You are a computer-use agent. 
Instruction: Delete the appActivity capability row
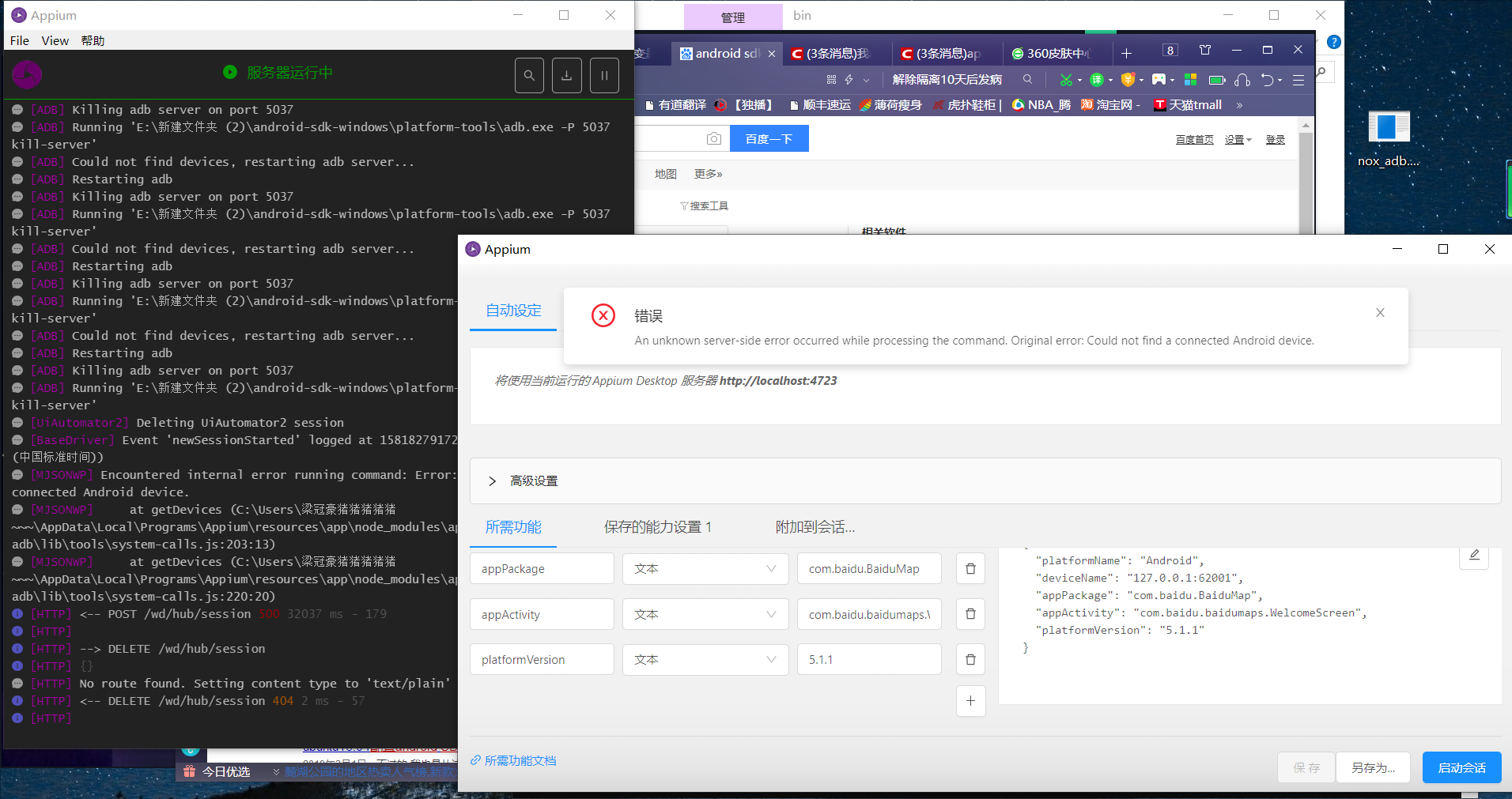[x=970, y=614]
